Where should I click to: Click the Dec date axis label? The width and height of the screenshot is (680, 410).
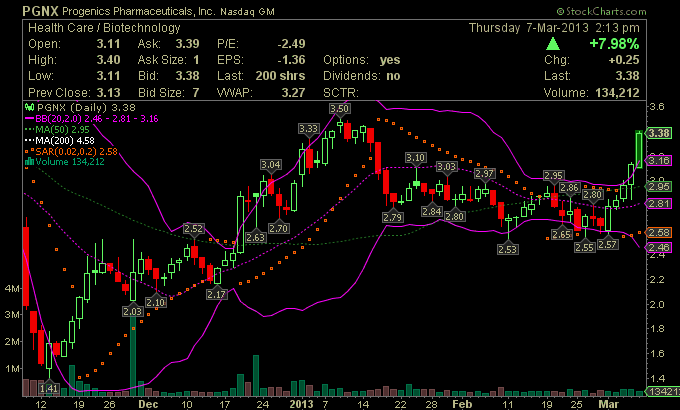coord(148,404)
